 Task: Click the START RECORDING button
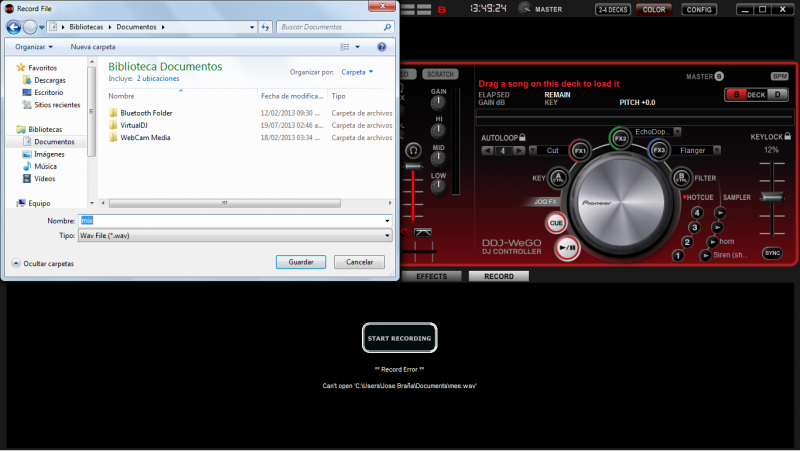[x=399, y=338]
